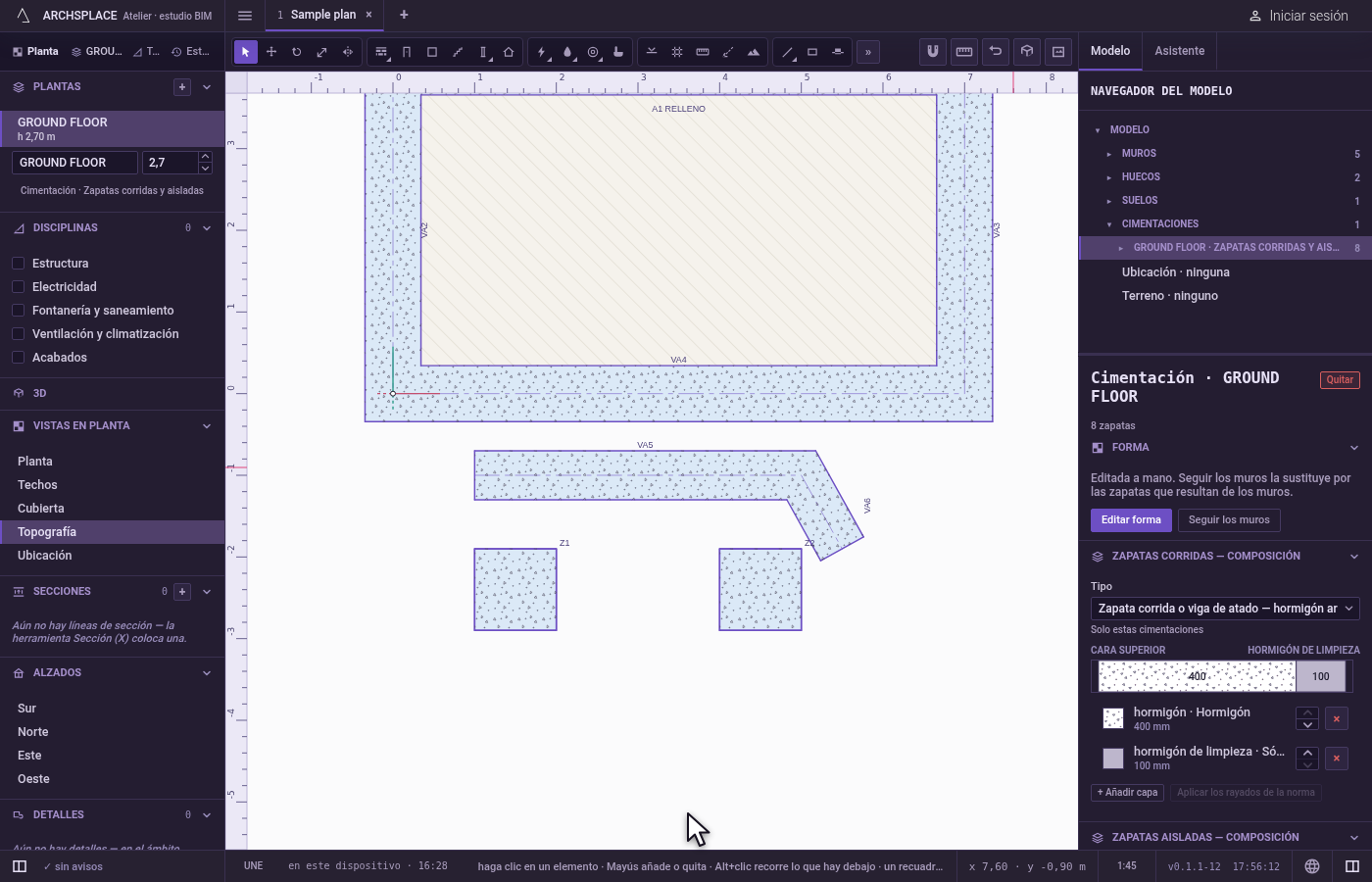Image resolution: width=1372 pixels, height=882 pixels.
Task: Click the Editar forma button
Action: [1131, 520]
